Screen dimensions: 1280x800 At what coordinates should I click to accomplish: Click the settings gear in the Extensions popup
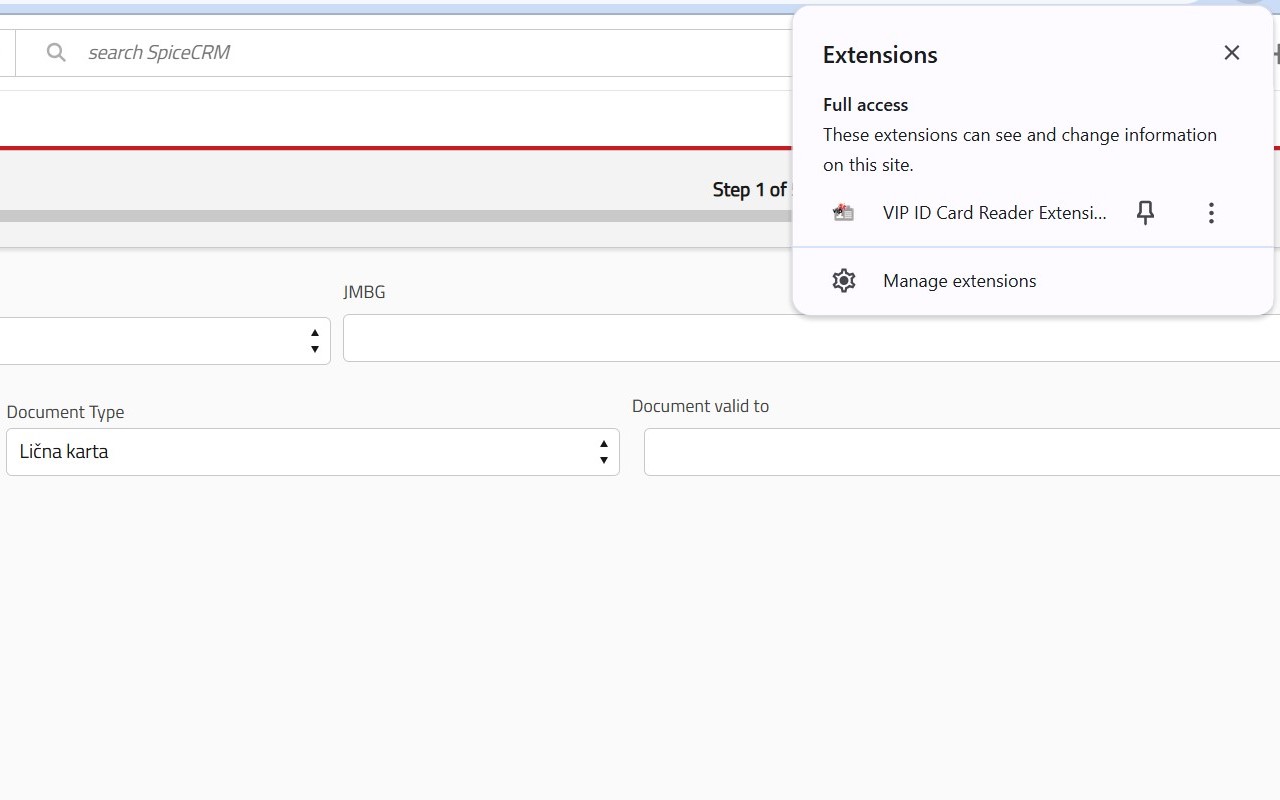843,280
